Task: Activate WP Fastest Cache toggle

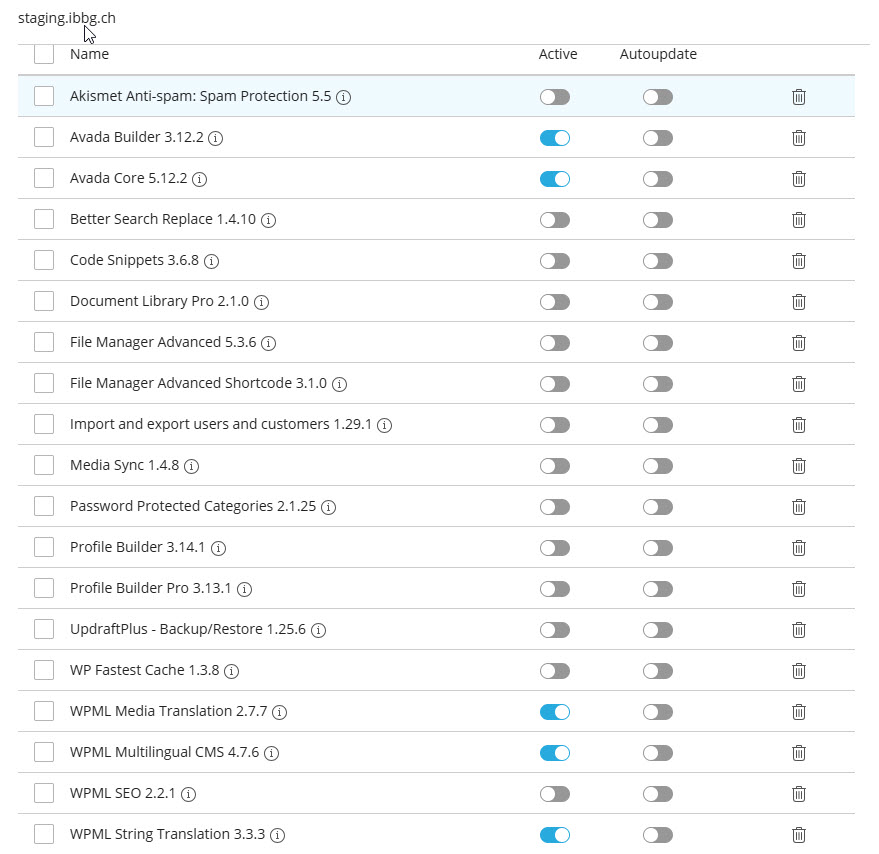Action: [555, 671]
